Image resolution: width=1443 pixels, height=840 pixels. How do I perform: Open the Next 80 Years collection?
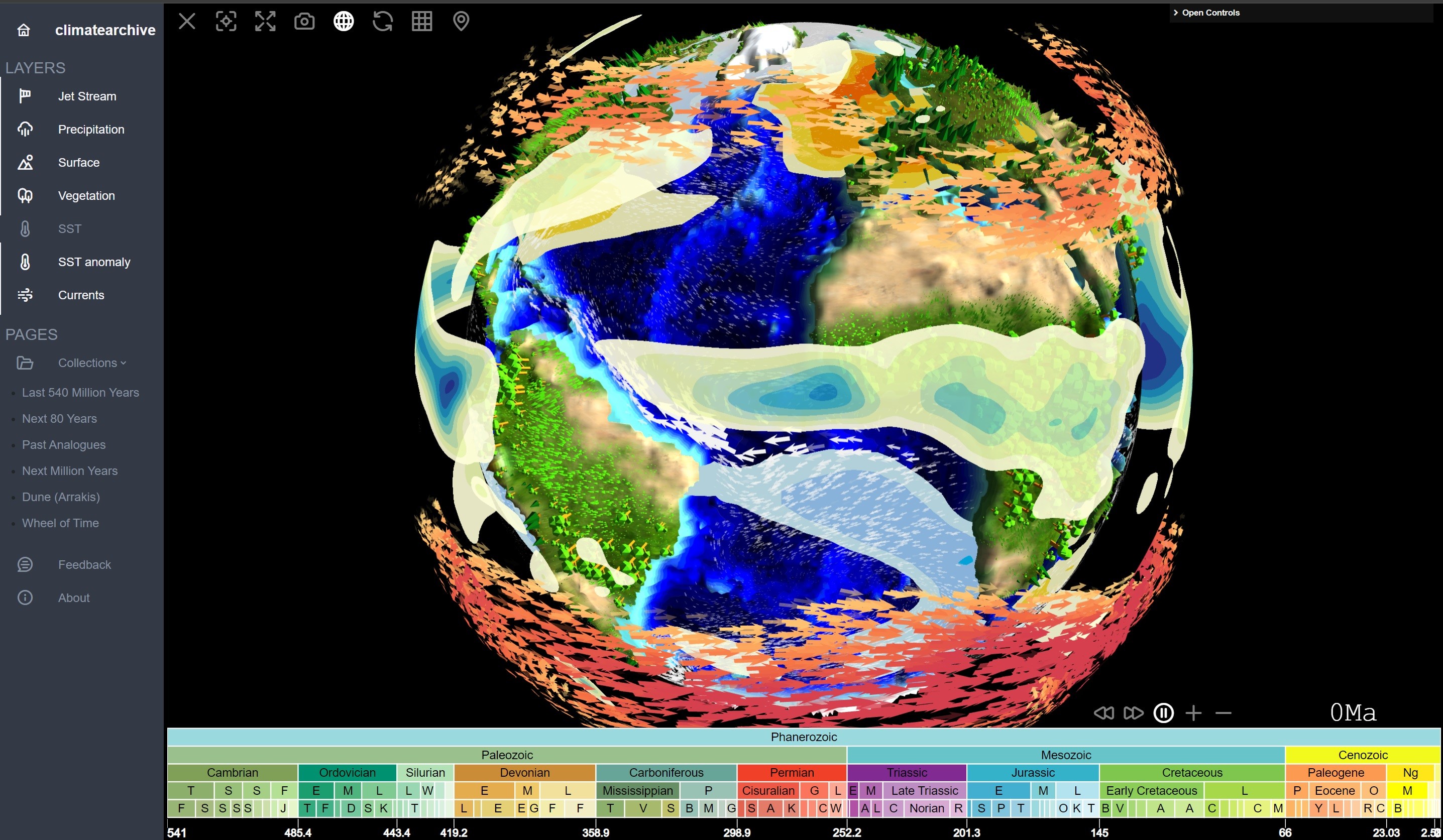pyautogui.click(x=59, y=419)
